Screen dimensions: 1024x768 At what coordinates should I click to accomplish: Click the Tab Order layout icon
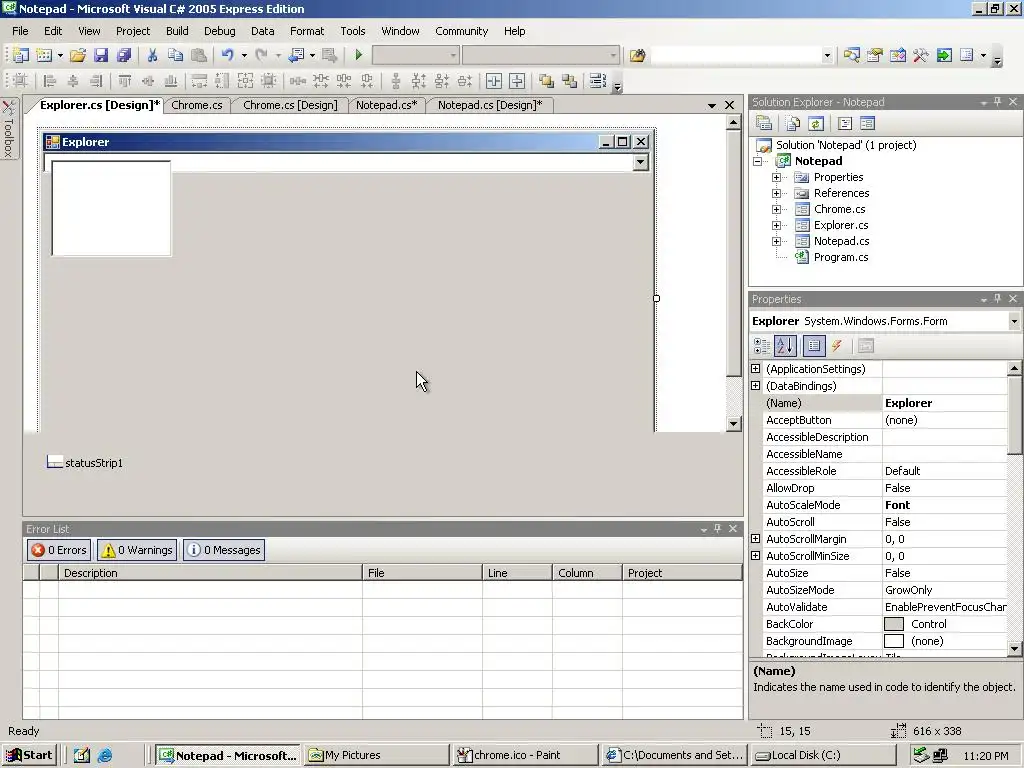click(597, 81)
